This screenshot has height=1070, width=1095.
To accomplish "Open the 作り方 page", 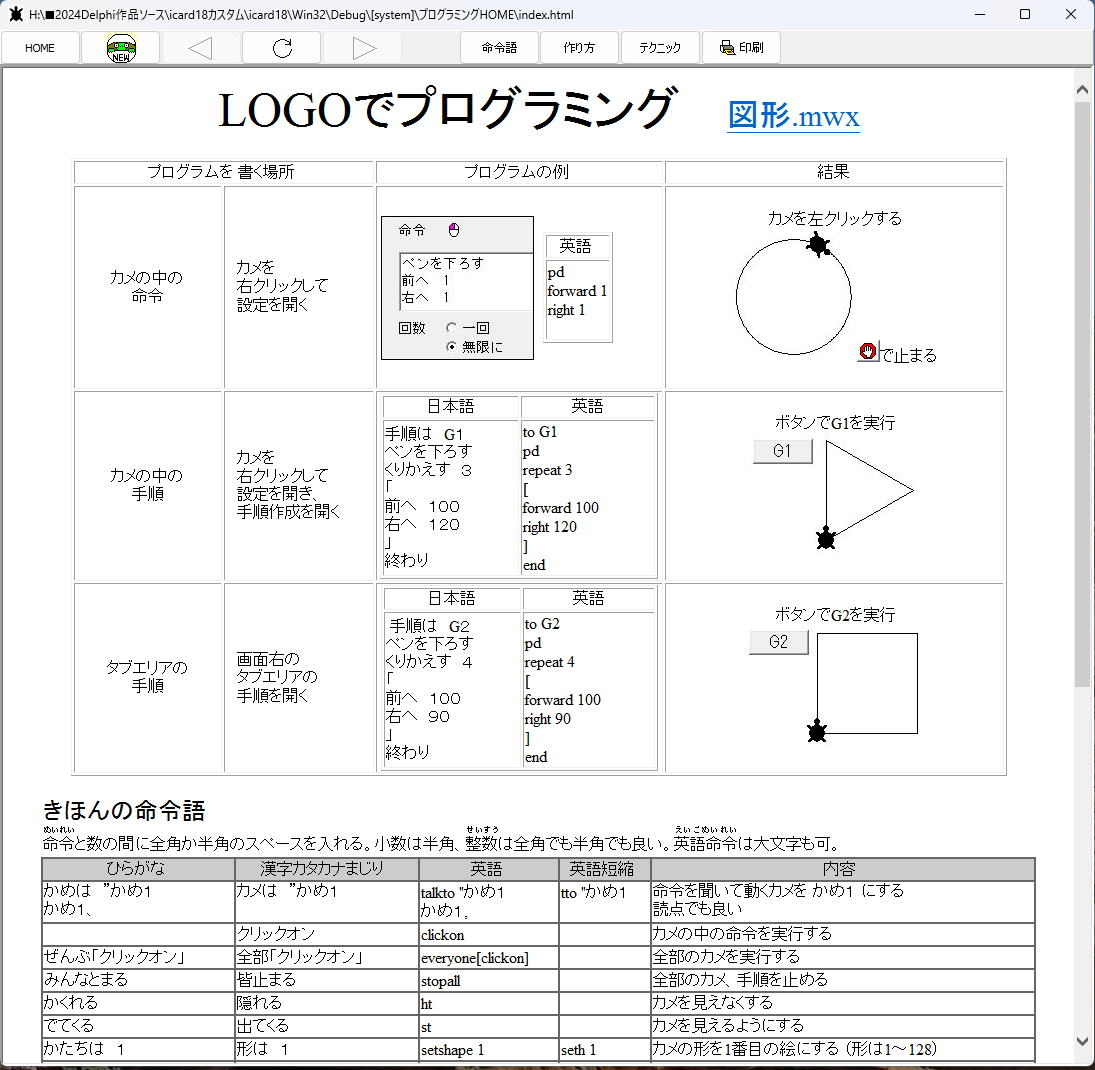I will tap(580, 48).
